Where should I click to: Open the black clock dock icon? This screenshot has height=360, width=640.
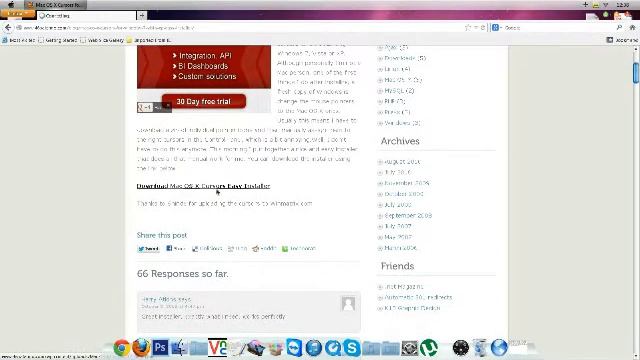coord(461,348)
